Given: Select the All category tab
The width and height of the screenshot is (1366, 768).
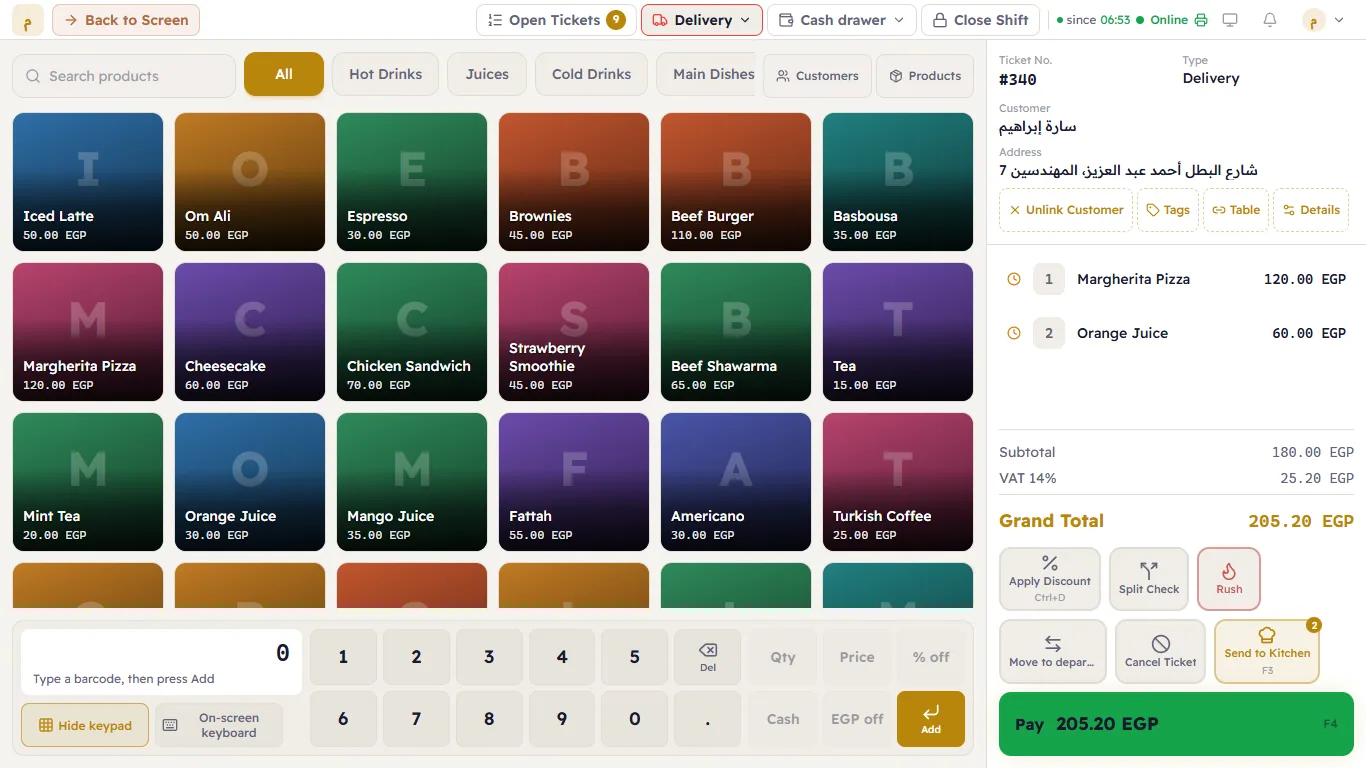Looking at the screenshot, I should (x=284, y=74).
